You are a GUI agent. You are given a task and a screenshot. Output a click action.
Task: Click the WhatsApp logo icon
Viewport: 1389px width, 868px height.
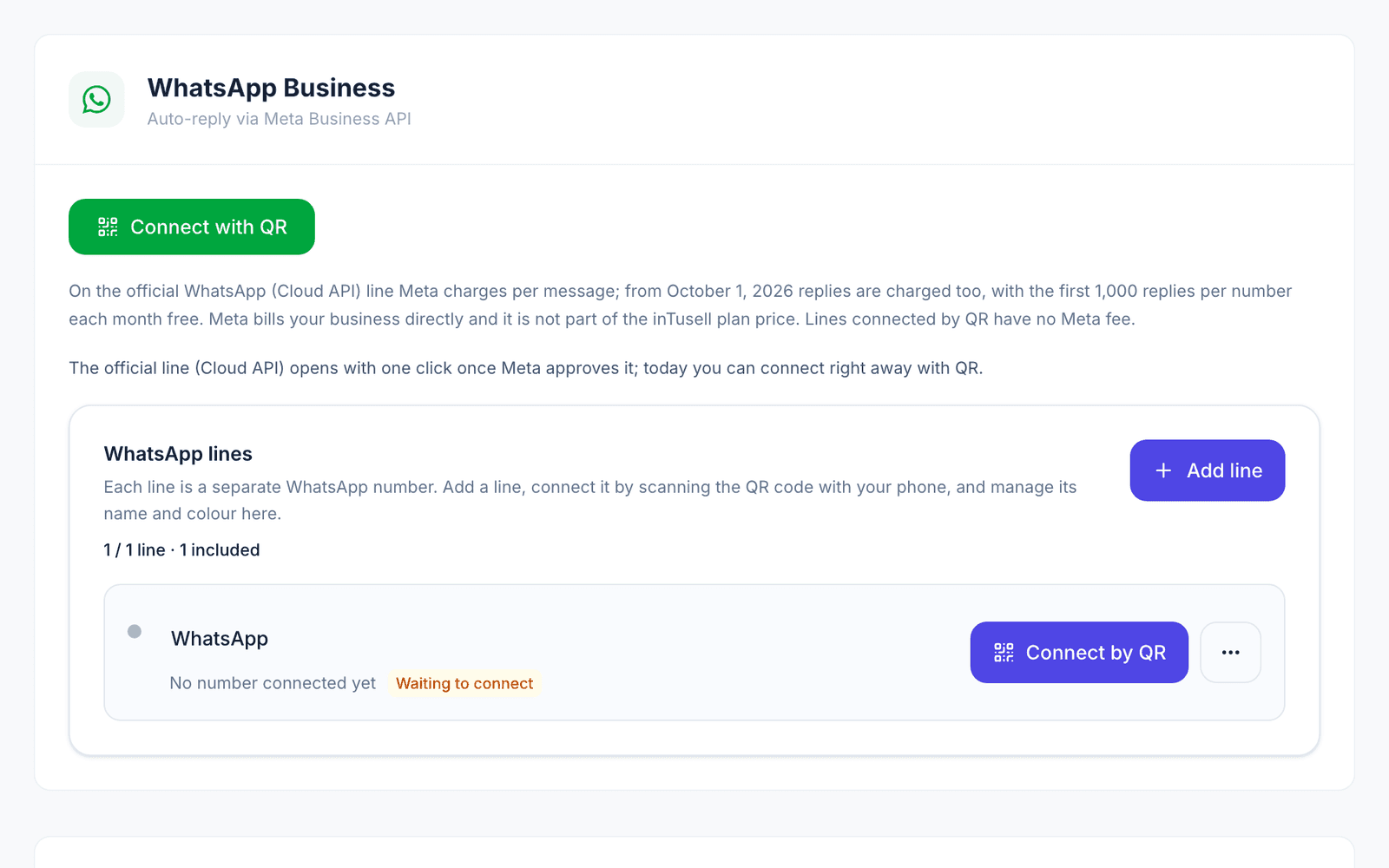coord(96,100)
